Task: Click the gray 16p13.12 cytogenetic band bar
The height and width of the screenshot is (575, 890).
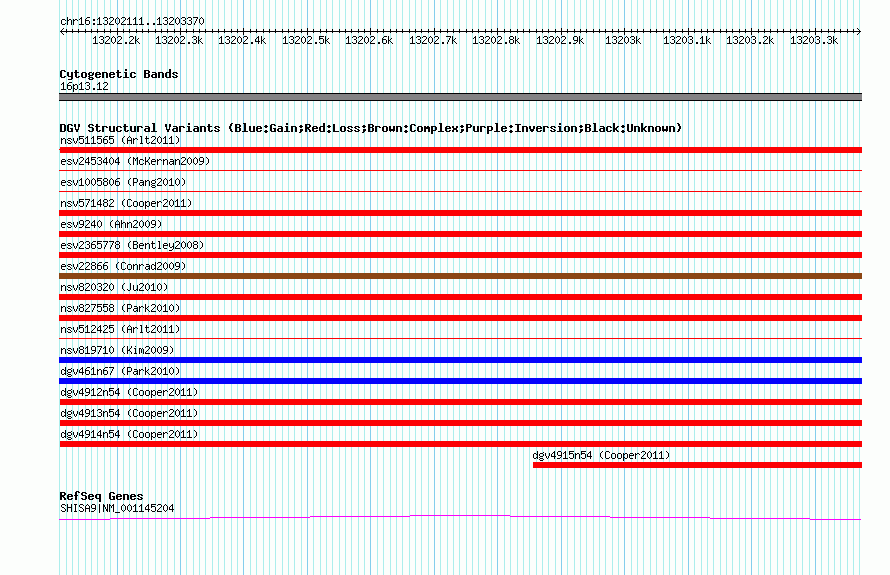Action: pos(460,97)
